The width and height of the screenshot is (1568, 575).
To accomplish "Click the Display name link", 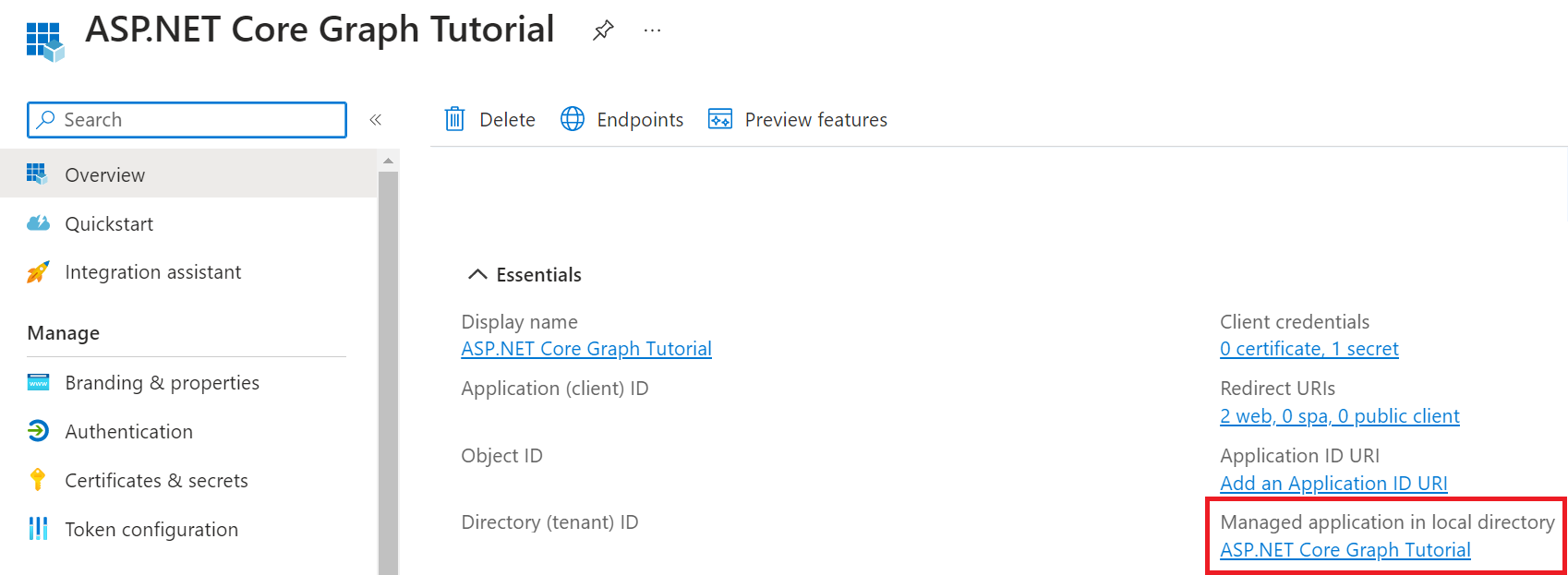I will [x=586, y=349].
